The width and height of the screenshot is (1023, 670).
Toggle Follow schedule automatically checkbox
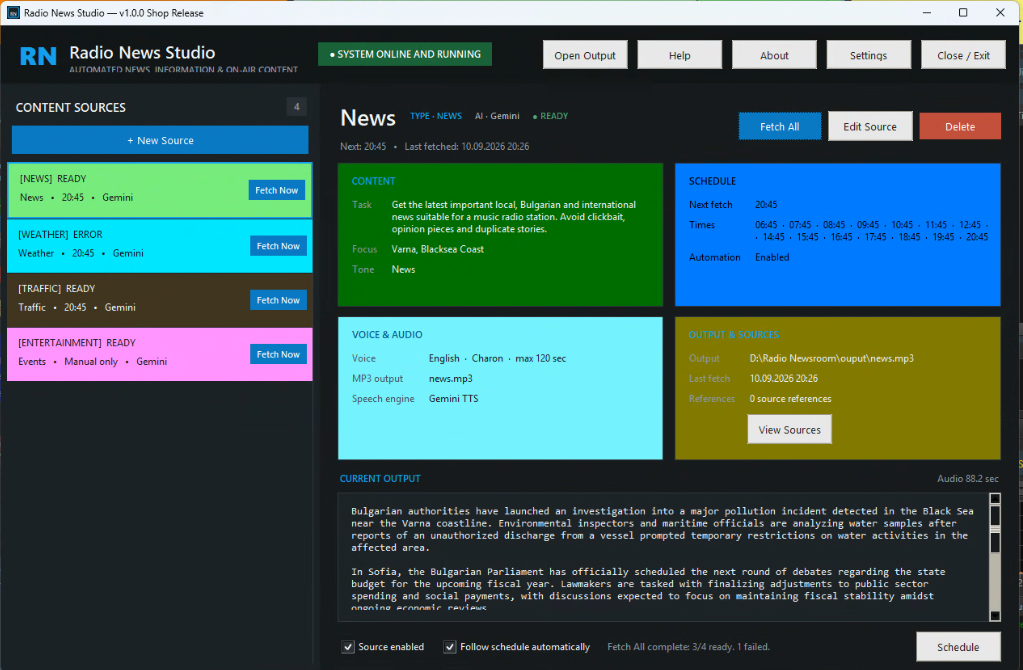pos(450,647)
